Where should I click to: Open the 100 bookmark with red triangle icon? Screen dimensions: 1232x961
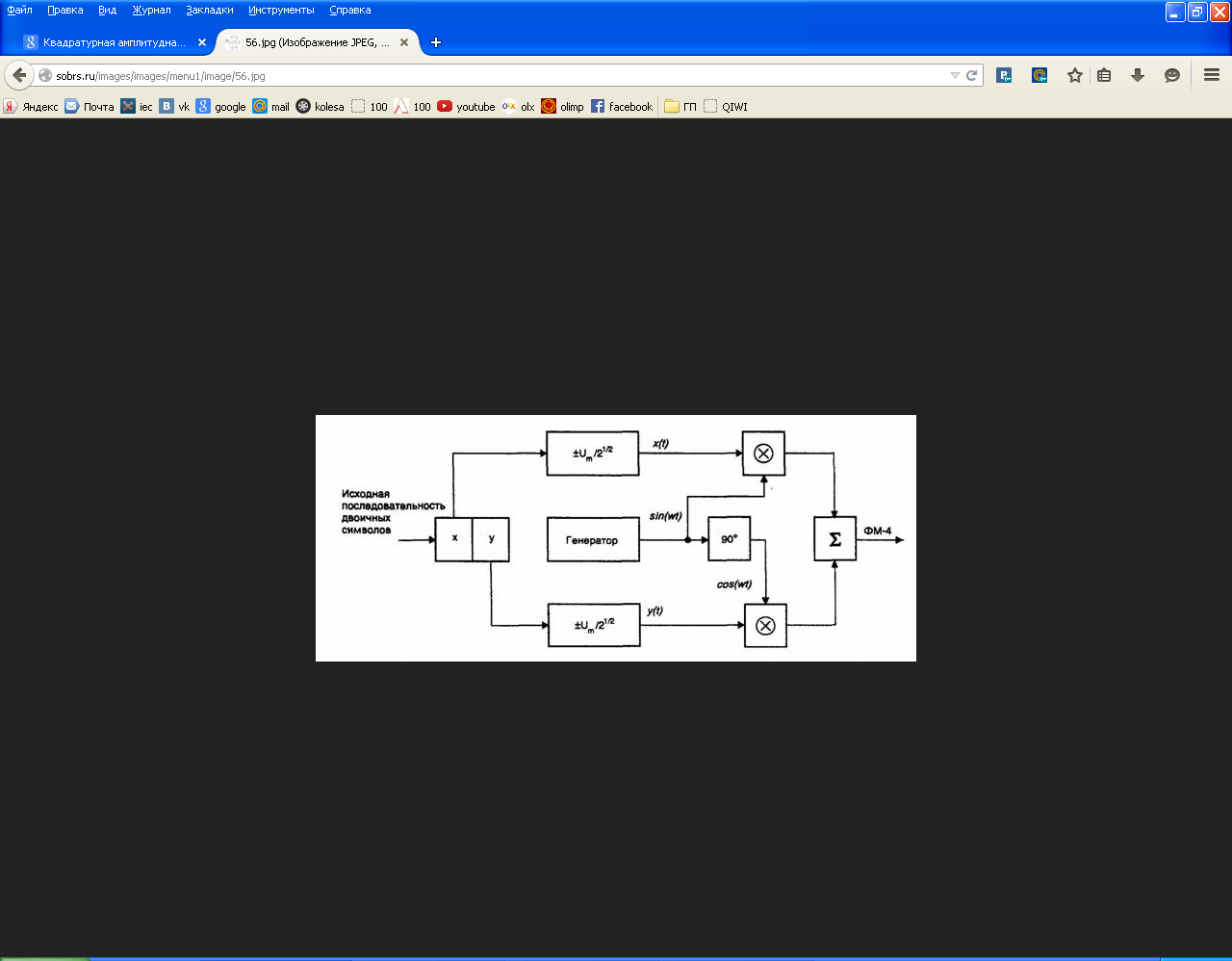tap(412, 107)
